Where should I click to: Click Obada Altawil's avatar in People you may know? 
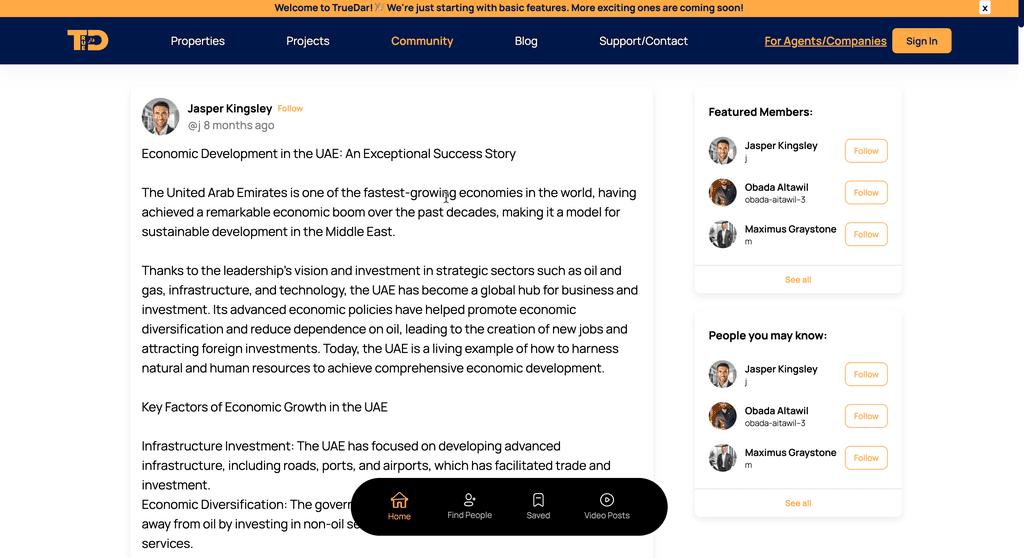coord(722,416)
